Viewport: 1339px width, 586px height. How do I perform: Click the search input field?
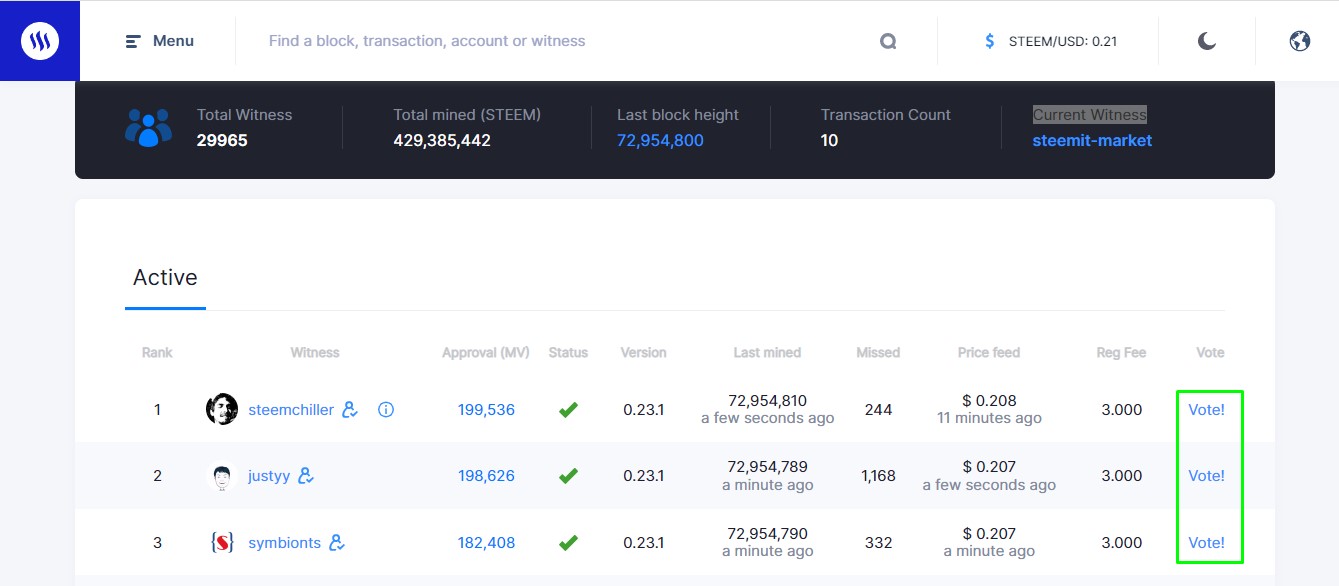pos(560,41)
